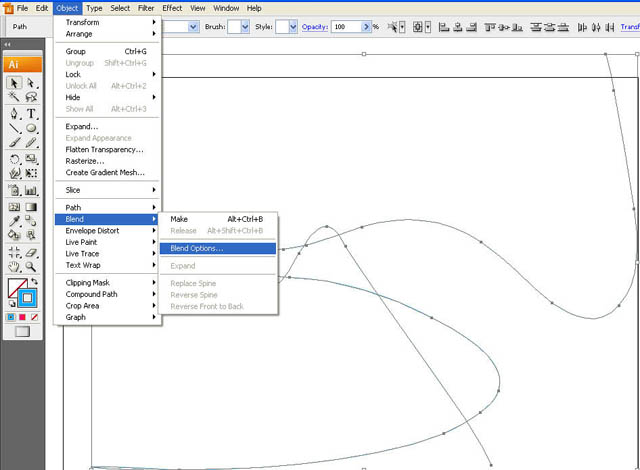The height and width of the screenshot is (470, 640).
Task: Open the Select menu
Action: tap(120, 8)
